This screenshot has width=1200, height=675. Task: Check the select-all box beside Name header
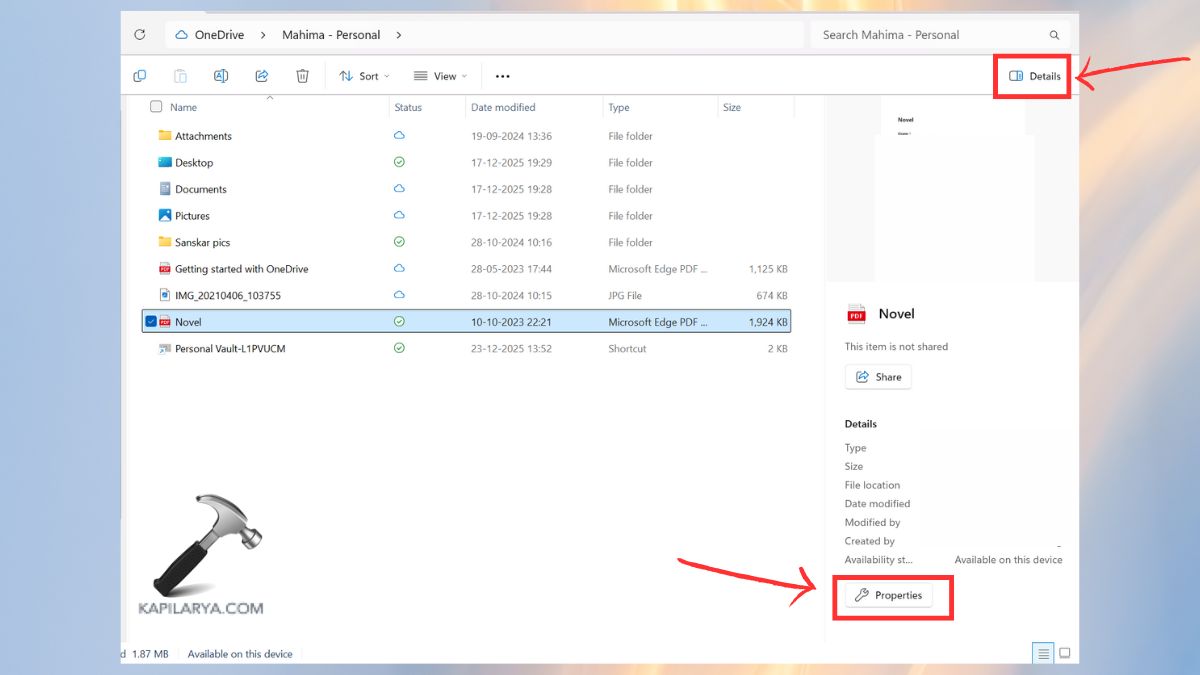tap(157, 107)
